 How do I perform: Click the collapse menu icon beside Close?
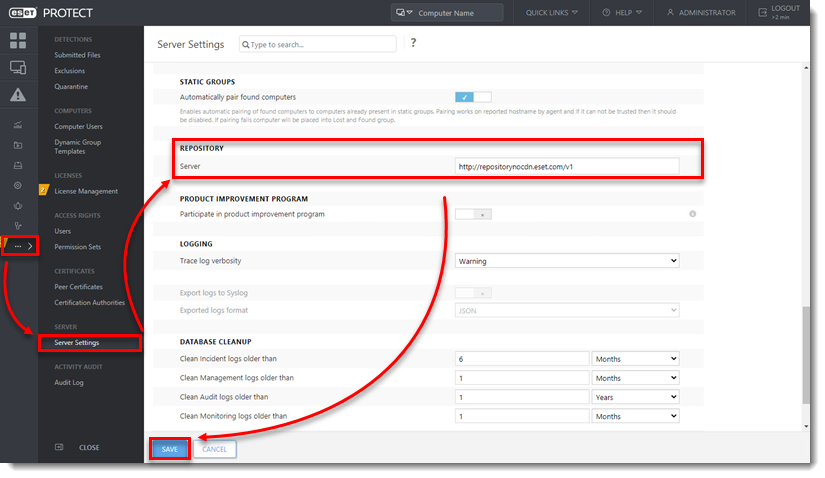coord(59,447)
